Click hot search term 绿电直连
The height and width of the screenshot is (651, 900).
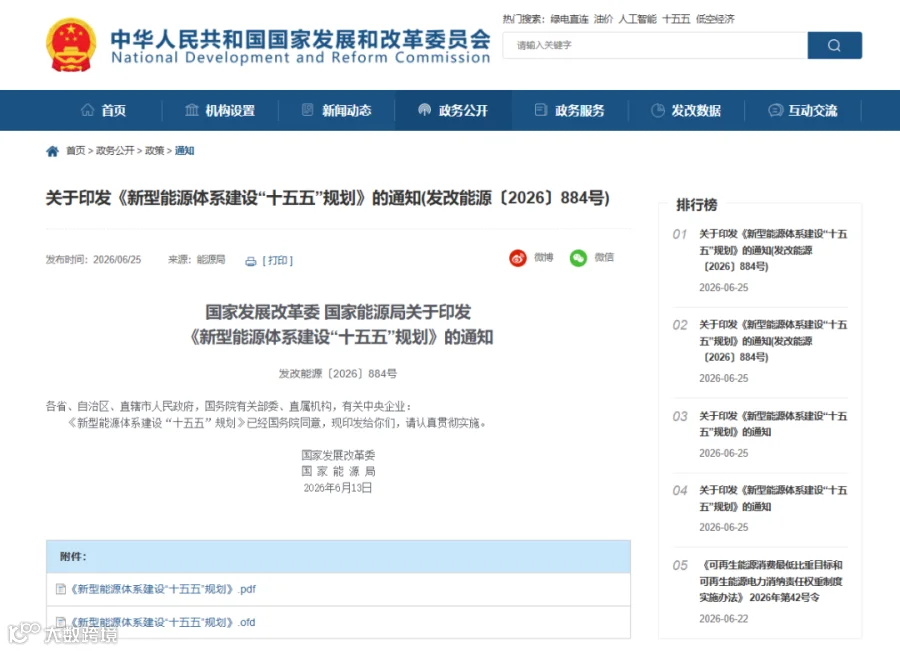[x=569, y=19]
